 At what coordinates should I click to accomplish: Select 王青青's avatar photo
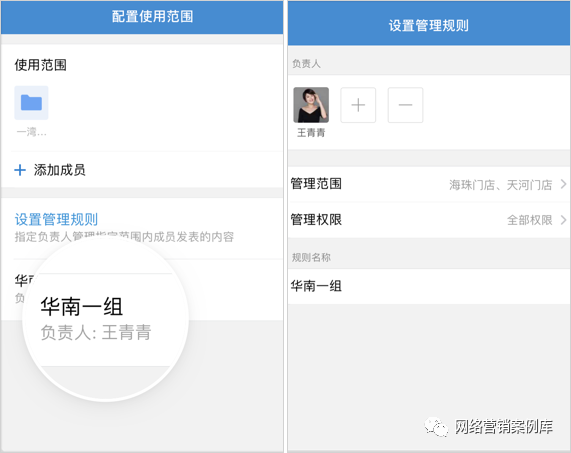tap(311, 105)
